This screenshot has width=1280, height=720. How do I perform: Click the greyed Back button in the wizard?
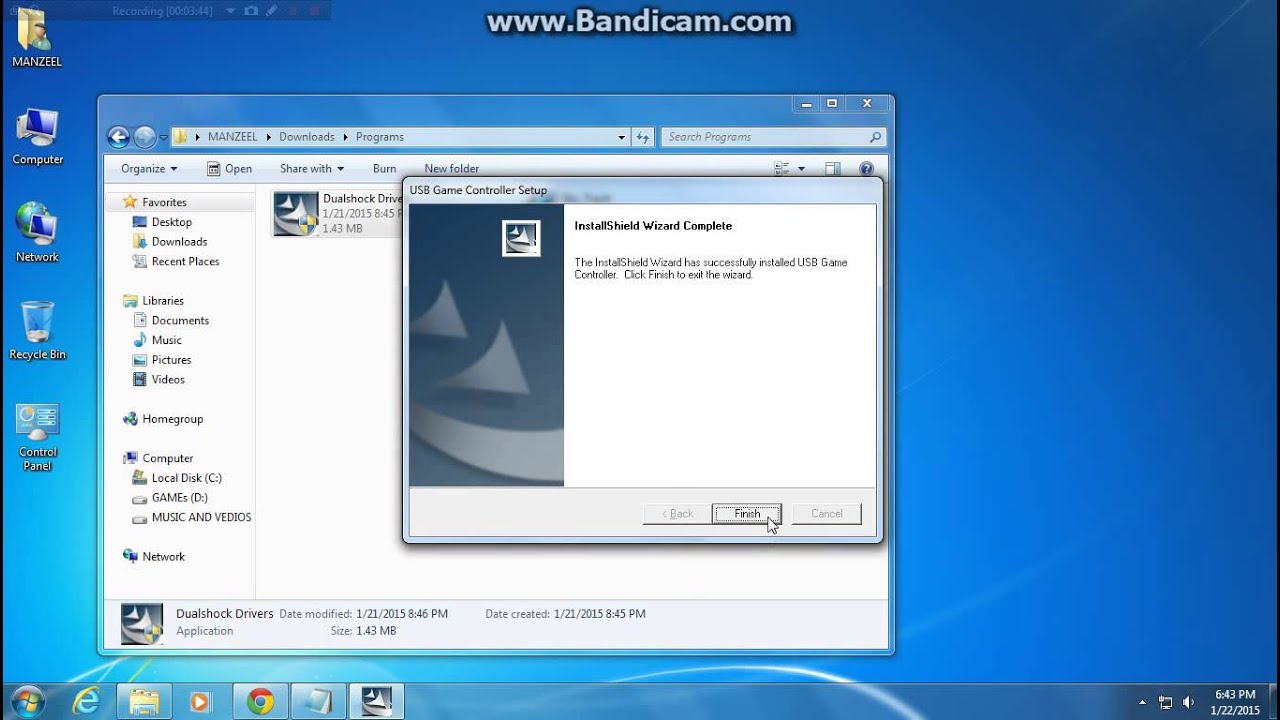(677, 513)
